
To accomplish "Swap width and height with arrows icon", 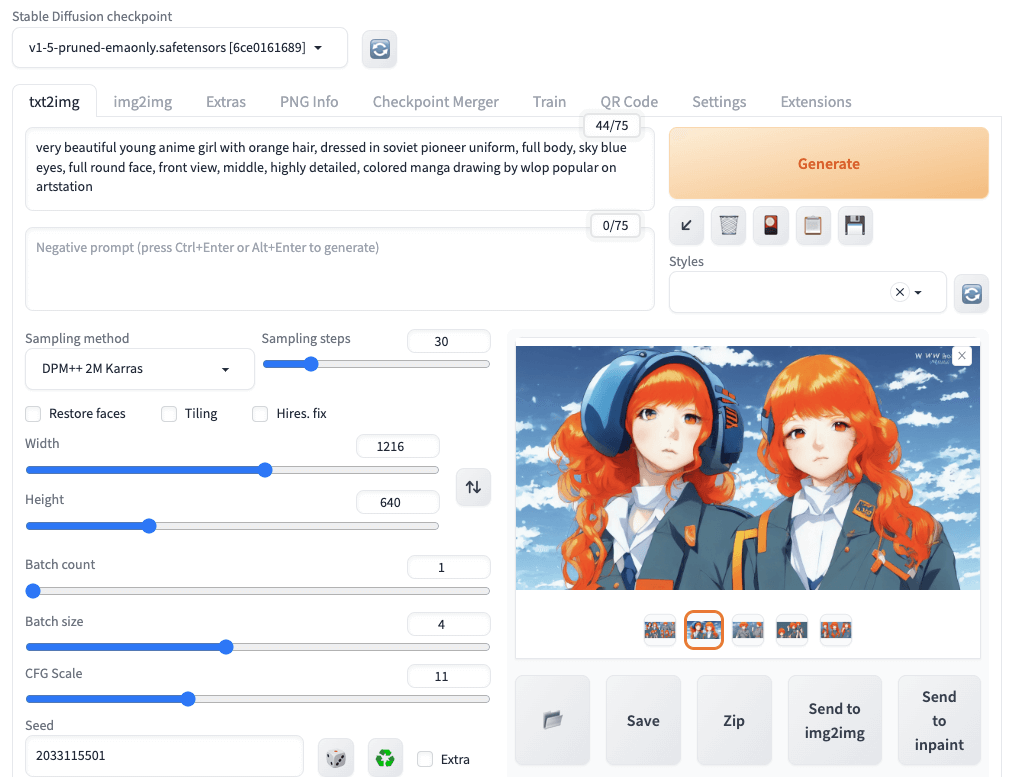I will [x=473, y=487].
